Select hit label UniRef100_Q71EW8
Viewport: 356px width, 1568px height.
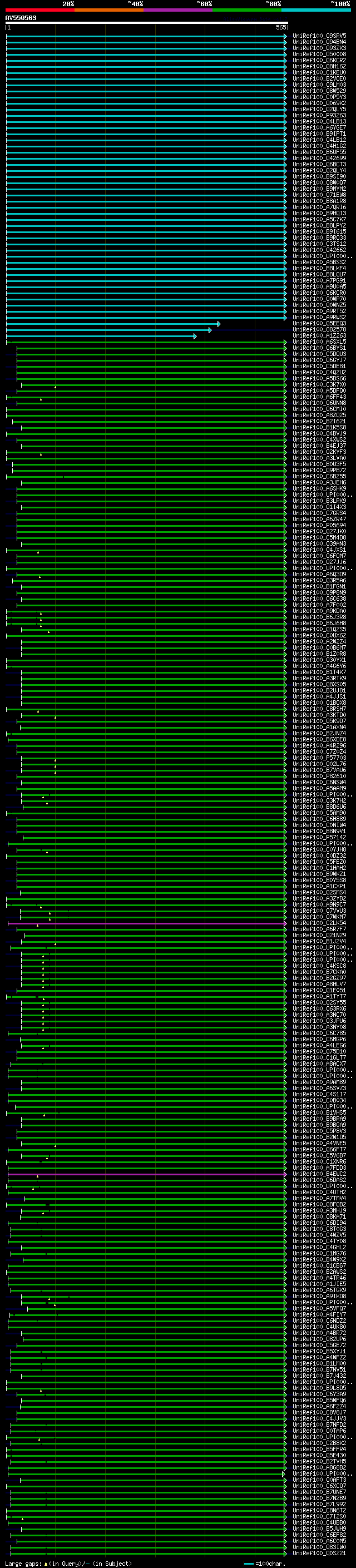pos(319,195)
